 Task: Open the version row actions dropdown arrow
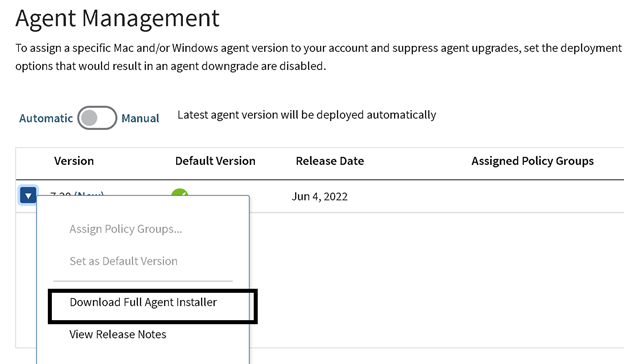coord(28,195)
